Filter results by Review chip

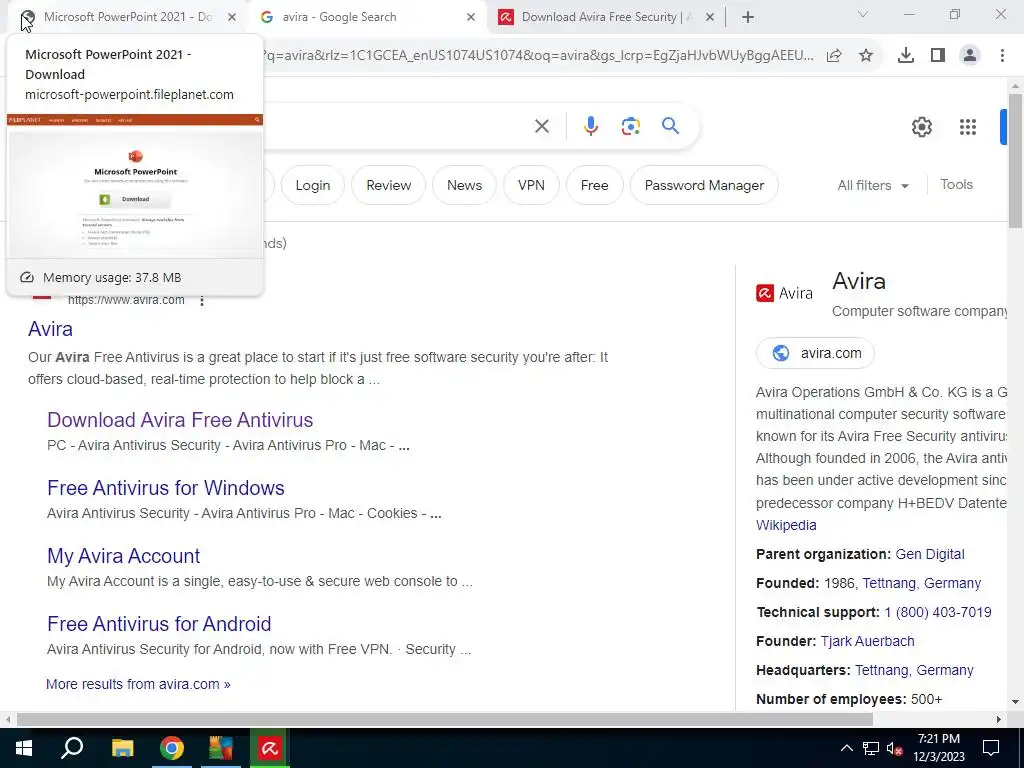pyautogui.click(x=389, y=185)
